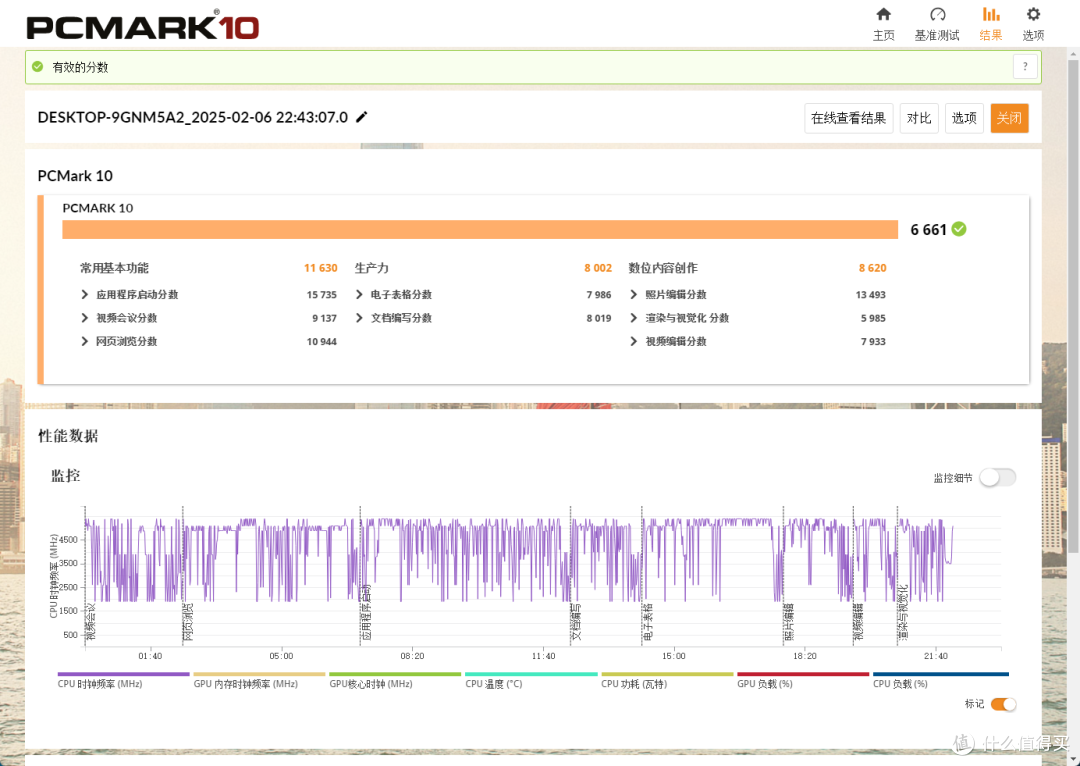
Task: Click the green valid score checkmark beside 6 661
Action: [x=959, y=229]
